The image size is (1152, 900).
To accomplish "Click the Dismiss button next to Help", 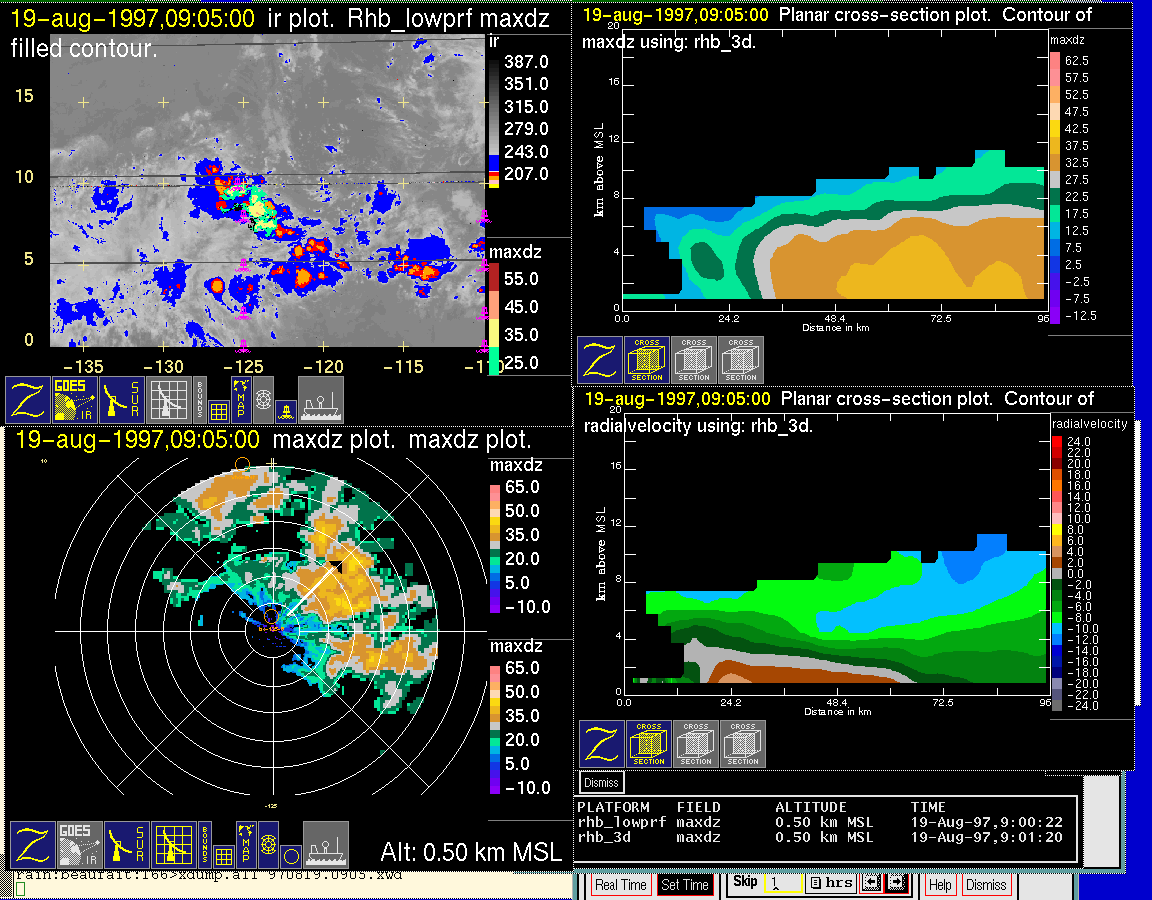I will click(986, 885).
